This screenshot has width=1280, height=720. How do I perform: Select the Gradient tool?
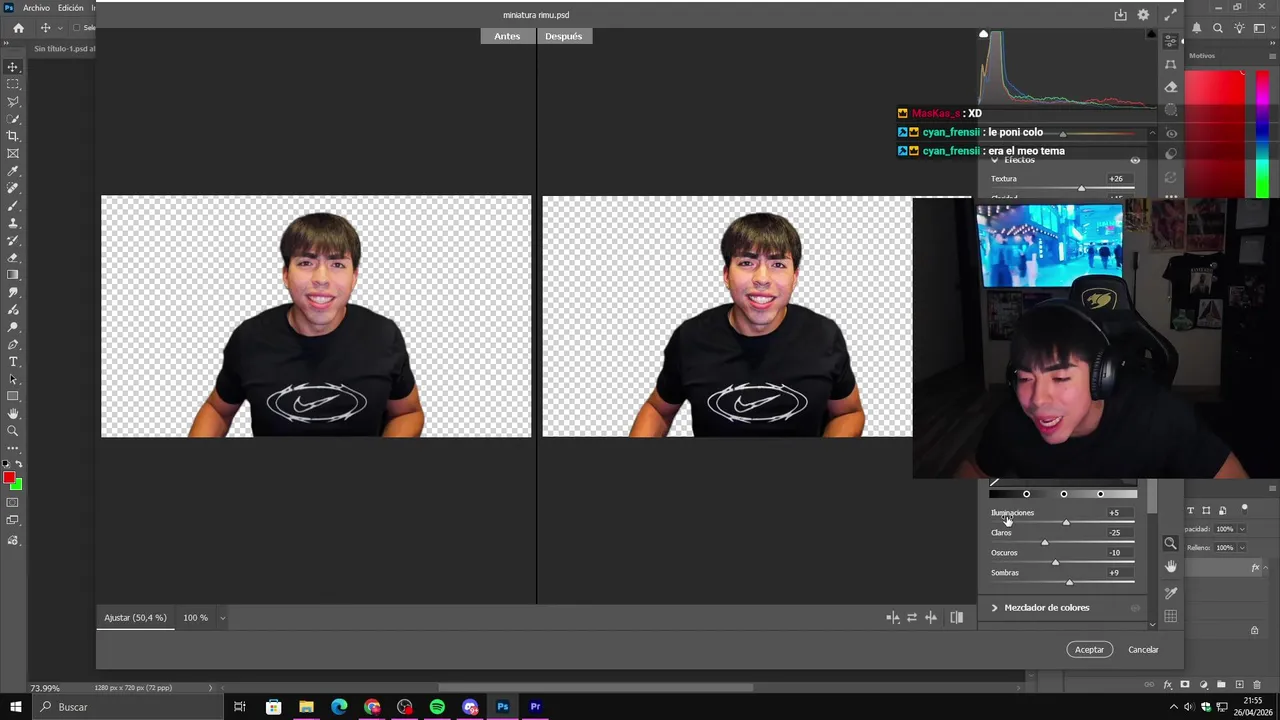click(13, 275)
